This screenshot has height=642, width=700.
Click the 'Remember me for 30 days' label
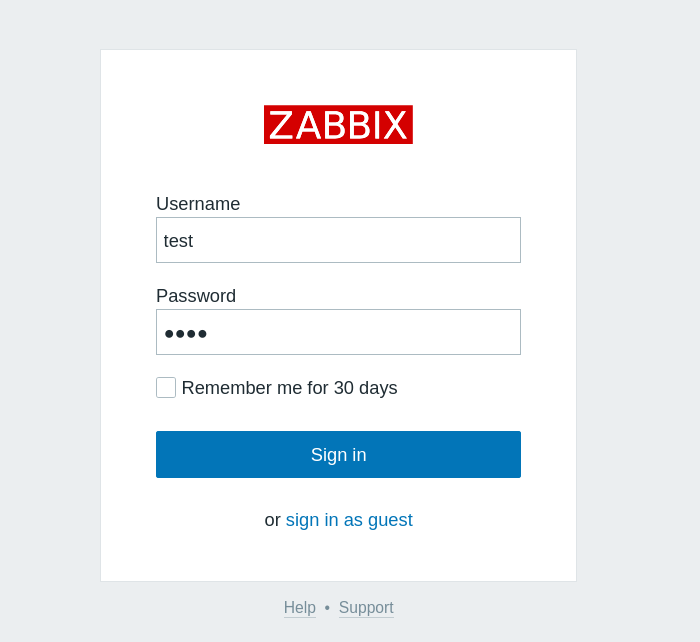click(289, 388)
